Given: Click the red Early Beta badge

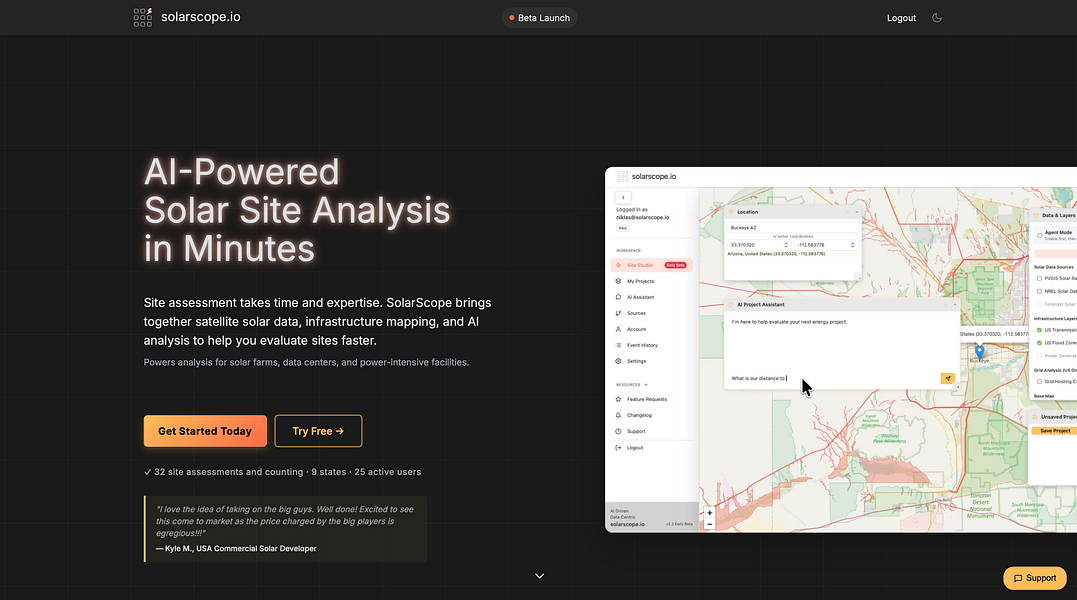Looking at the screenshot, I should (x=675, y=265).
